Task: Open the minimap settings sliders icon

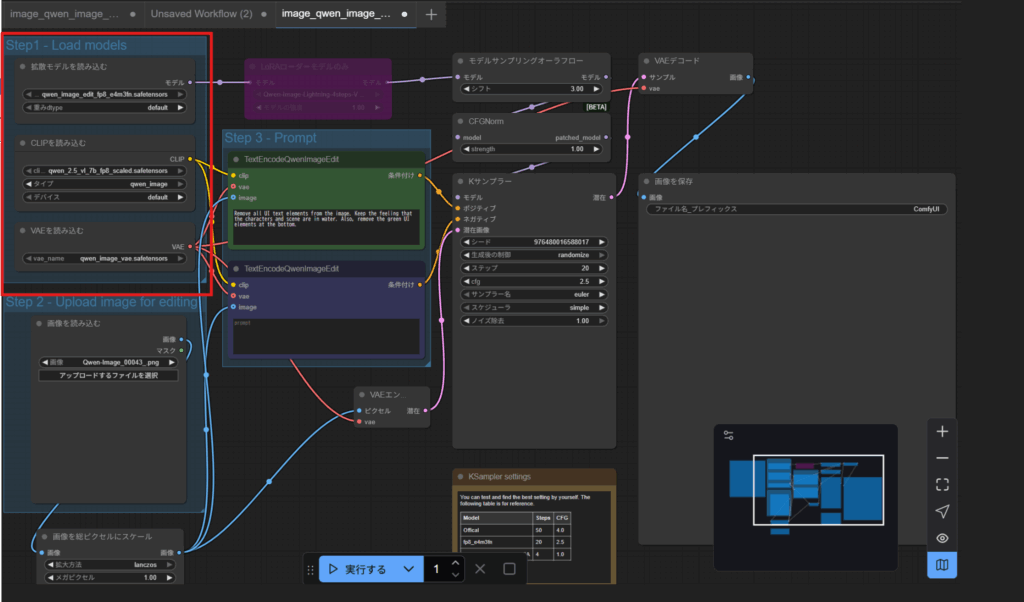Action: click(729, 435)
